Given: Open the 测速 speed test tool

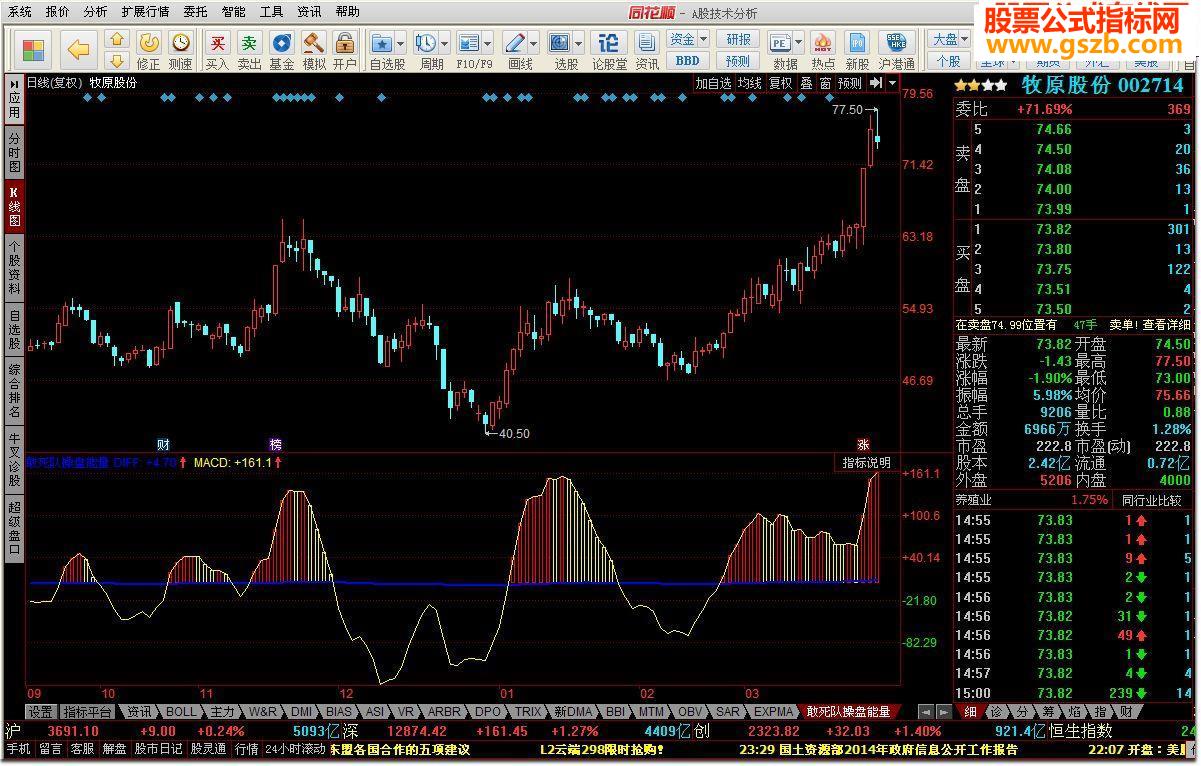Looking at the screenshot, I should point(180,50).
